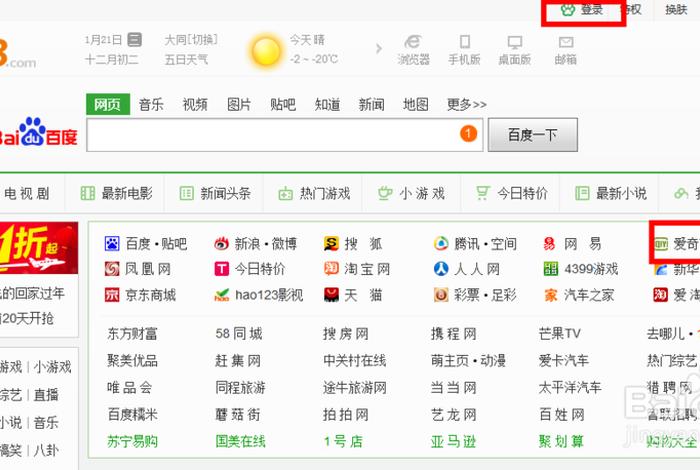This screenshot has height=470, width=700.
Task: Switch city using 大同[切换]
Action: [190, 40]
